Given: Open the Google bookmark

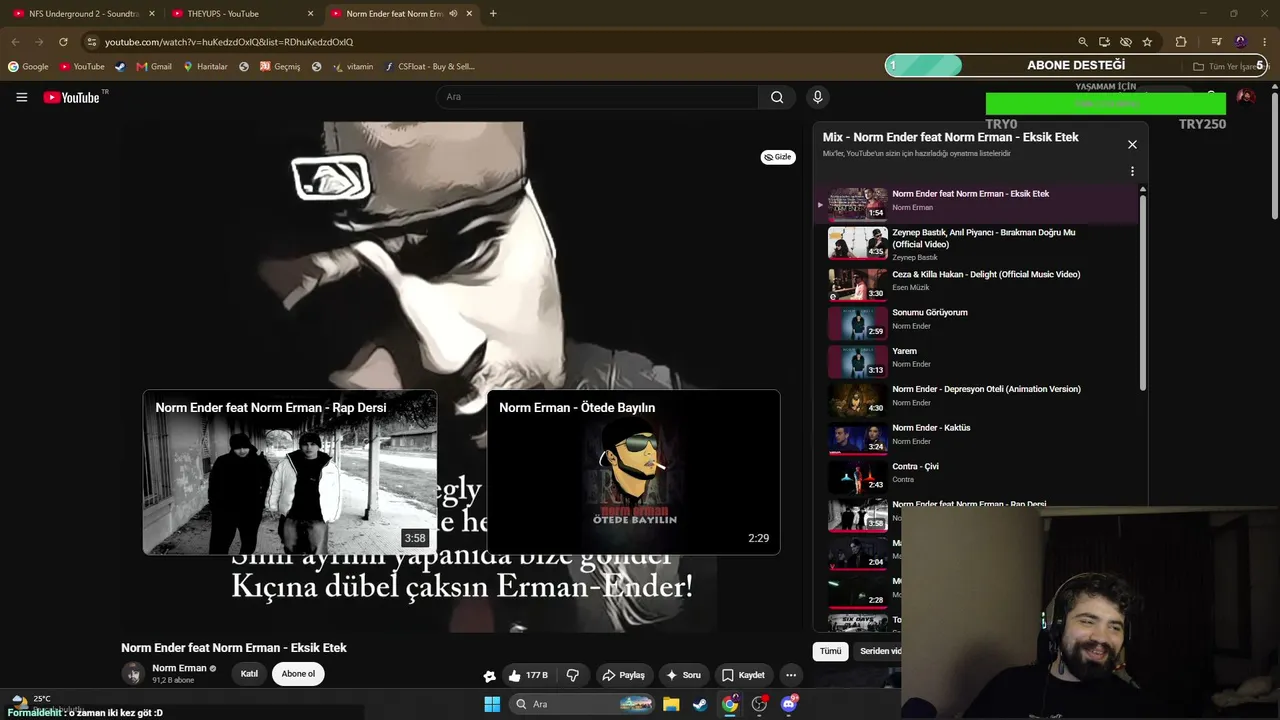Looking at the screenshot, I should [28, 67].
